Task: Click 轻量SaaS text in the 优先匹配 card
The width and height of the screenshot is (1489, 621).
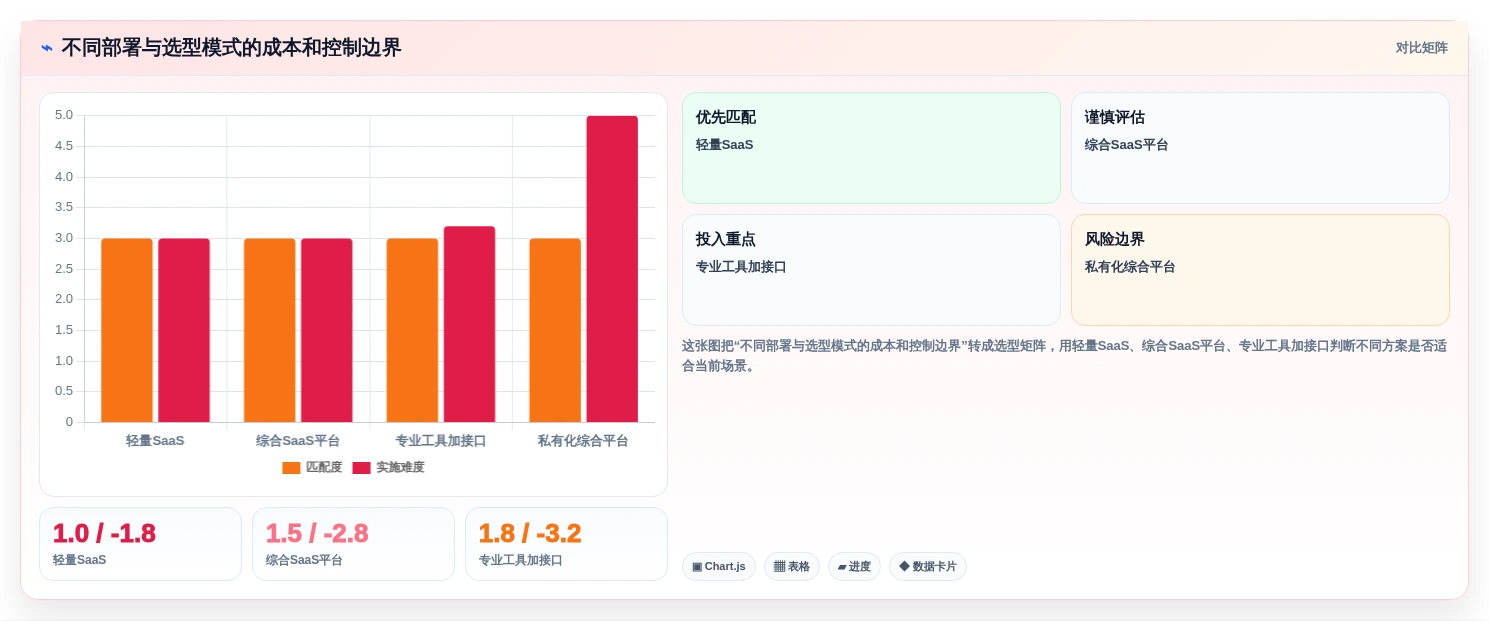Action: click(x=725, y=145)
